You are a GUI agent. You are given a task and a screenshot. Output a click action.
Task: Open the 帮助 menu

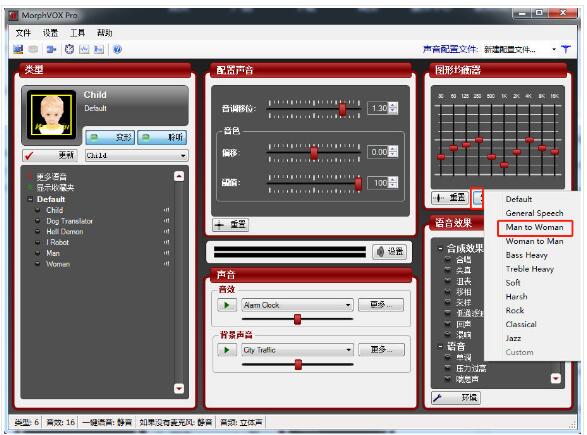tap(105, 33)
